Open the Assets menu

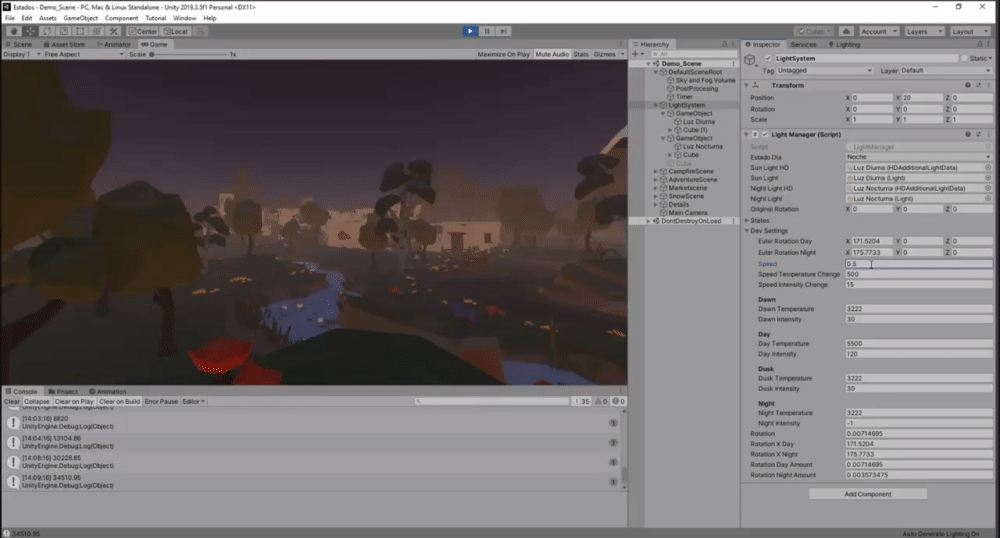[x=47, y=18]
